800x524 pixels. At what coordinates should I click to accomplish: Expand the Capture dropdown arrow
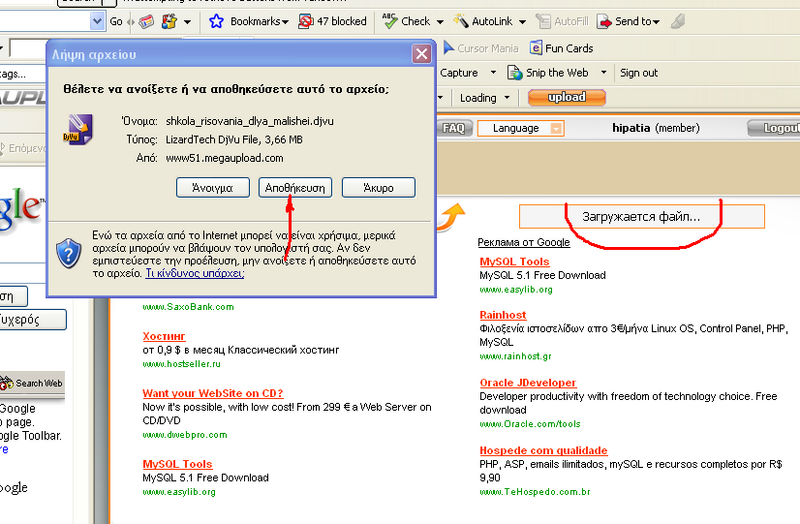point(493,72)
